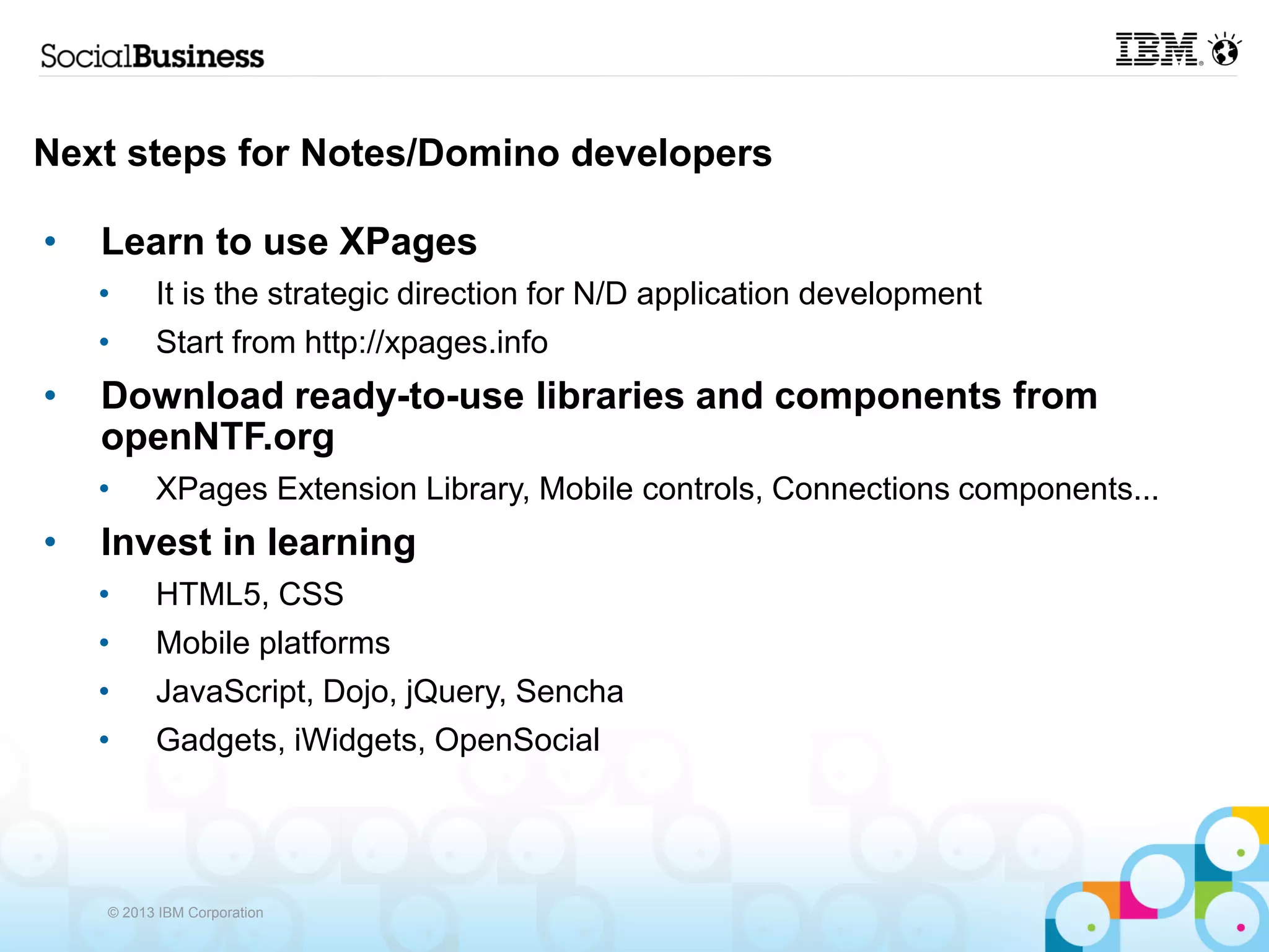Click the 'XPages Extension Library, Mobile controls' line
1269x952 pixels.
(657, 489)
